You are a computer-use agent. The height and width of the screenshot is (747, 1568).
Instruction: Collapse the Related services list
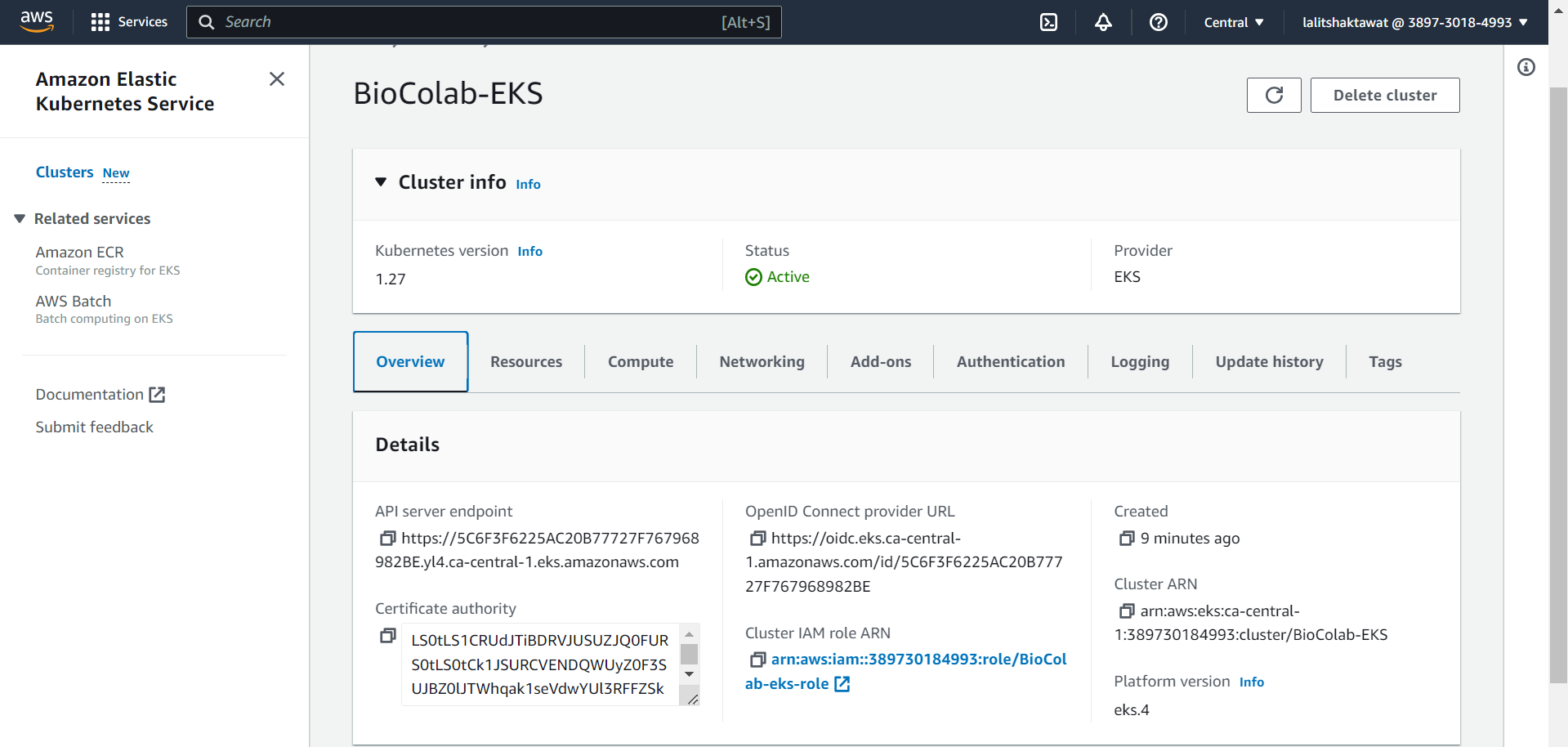point(20,218)
